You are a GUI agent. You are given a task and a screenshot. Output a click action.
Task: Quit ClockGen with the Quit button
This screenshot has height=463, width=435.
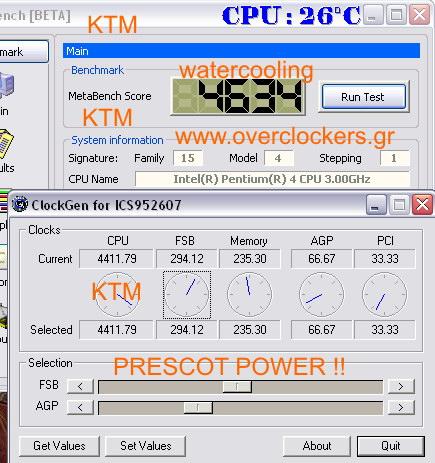pyautogui.click(x=391, y=446)
